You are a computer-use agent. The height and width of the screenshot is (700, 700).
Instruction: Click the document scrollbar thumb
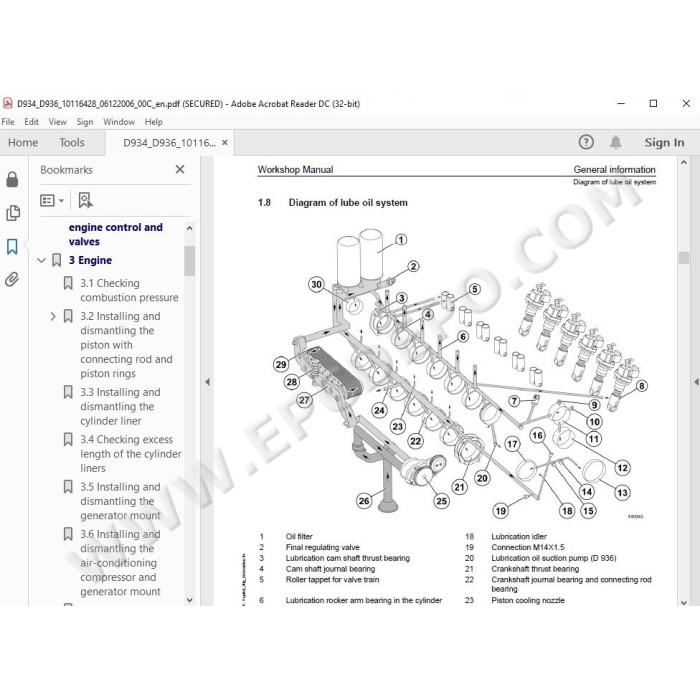click(x=683, y=258)
